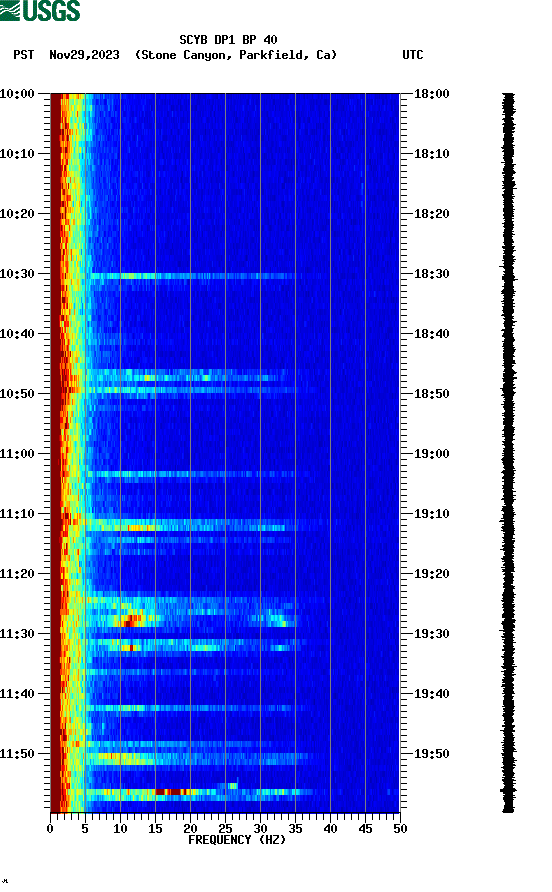The height and width of the screenshot is (892, 552).
Task: Click the 18:40 UTC time tick label
Action: (431, 334)
